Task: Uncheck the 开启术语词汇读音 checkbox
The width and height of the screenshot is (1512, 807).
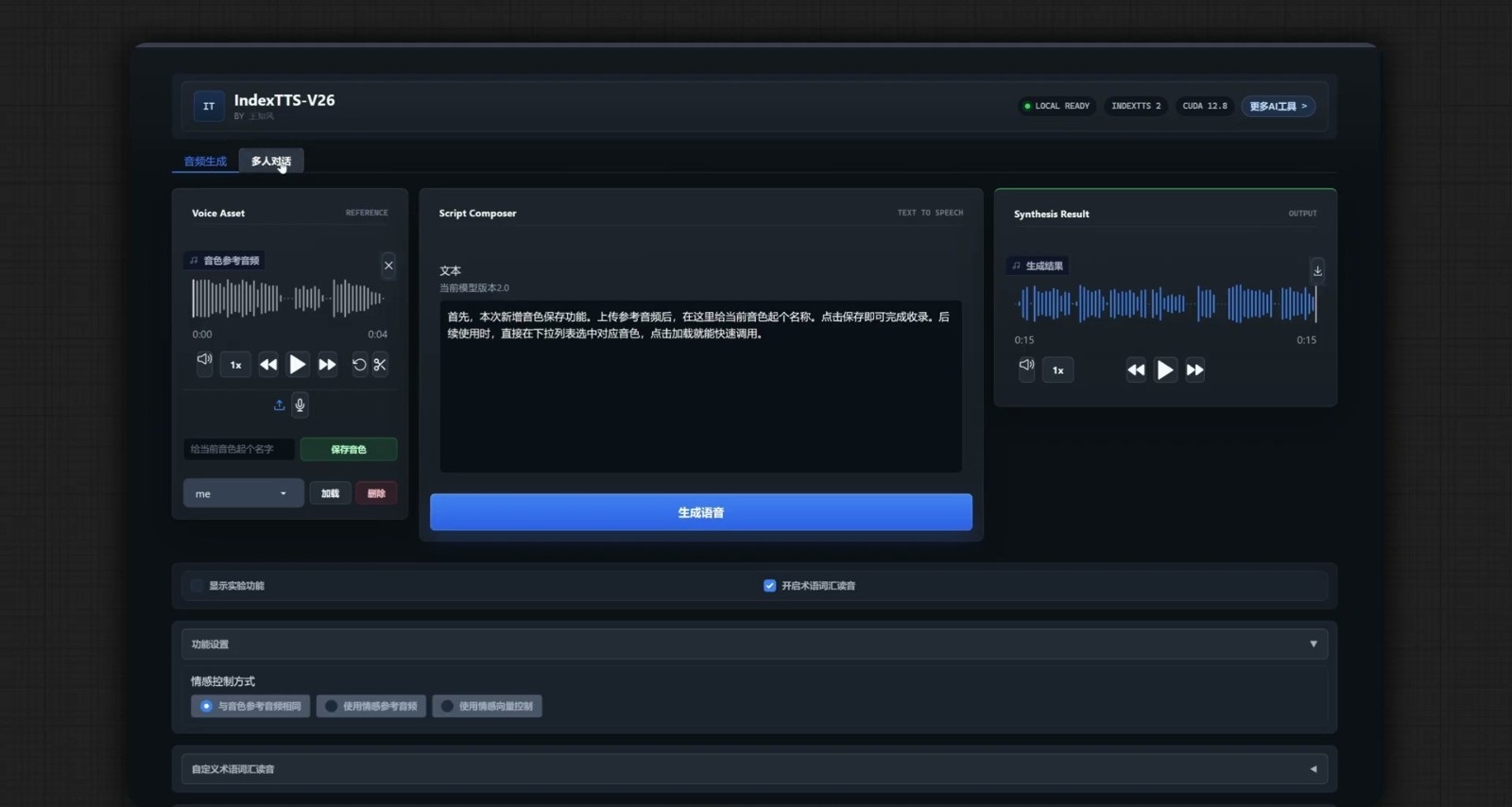Action: pos(770,586)
